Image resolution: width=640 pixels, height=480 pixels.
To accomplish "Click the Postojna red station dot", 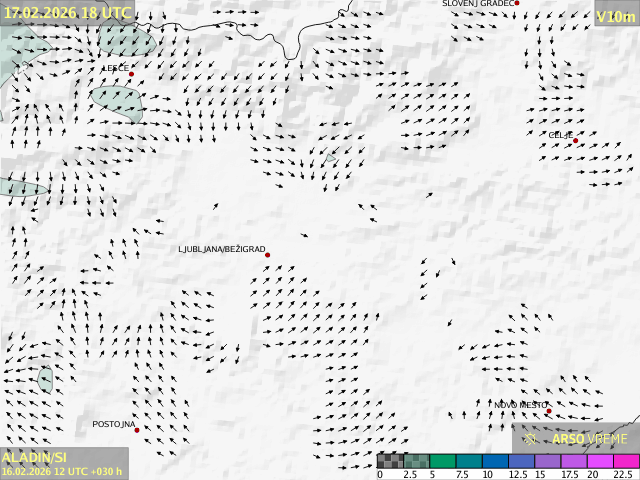I will [137, 430].
